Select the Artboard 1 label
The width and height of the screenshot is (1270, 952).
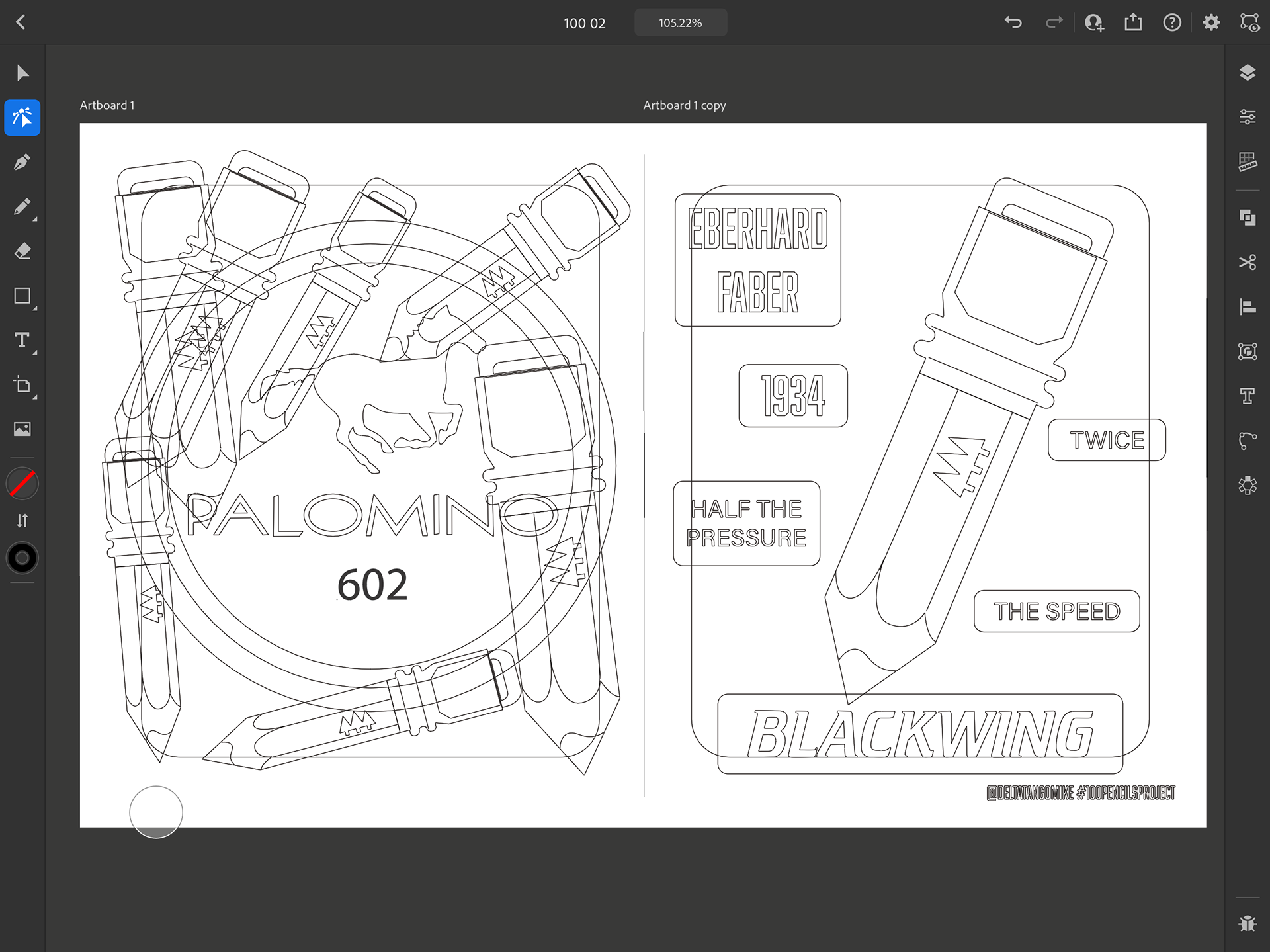107,105
